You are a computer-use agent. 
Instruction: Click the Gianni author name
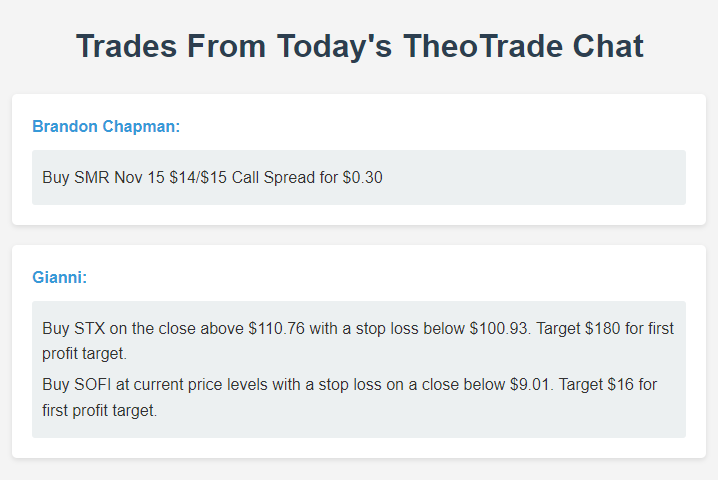tap(59, 277)
